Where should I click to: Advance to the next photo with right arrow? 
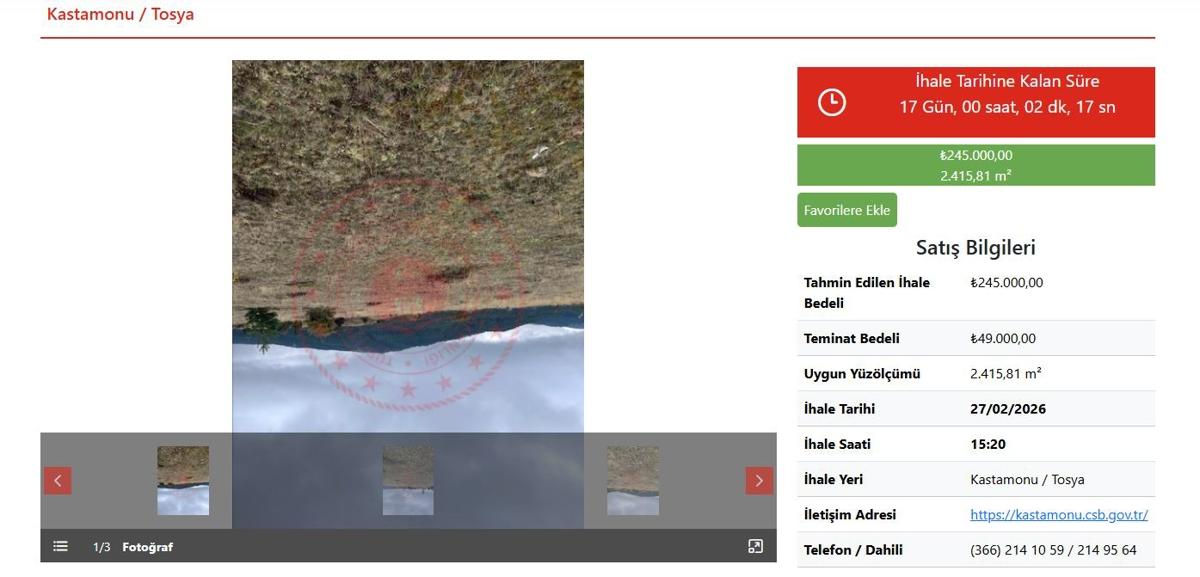pos(759,481)
